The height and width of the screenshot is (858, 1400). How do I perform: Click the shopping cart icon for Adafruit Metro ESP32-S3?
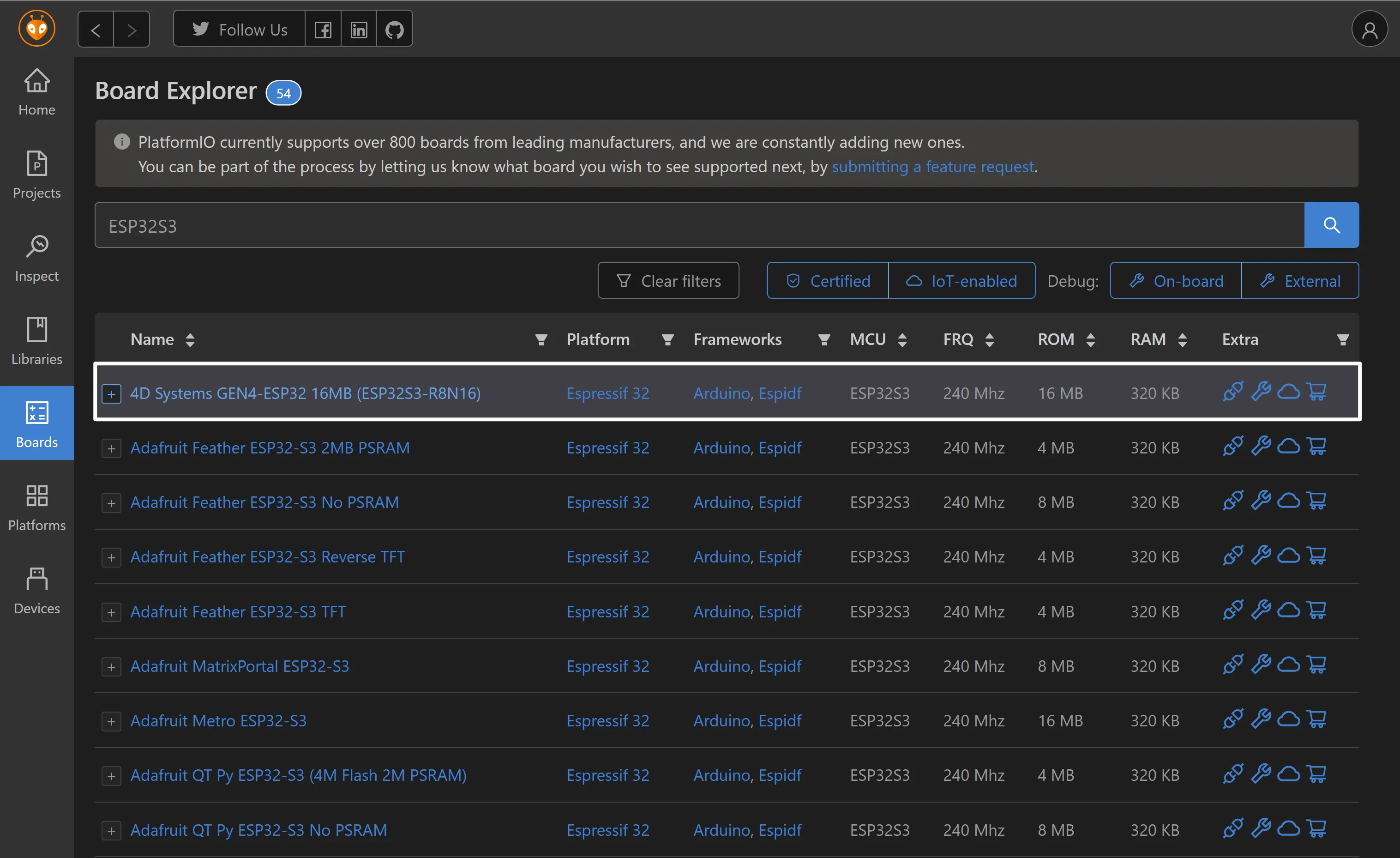[1316, 719]
